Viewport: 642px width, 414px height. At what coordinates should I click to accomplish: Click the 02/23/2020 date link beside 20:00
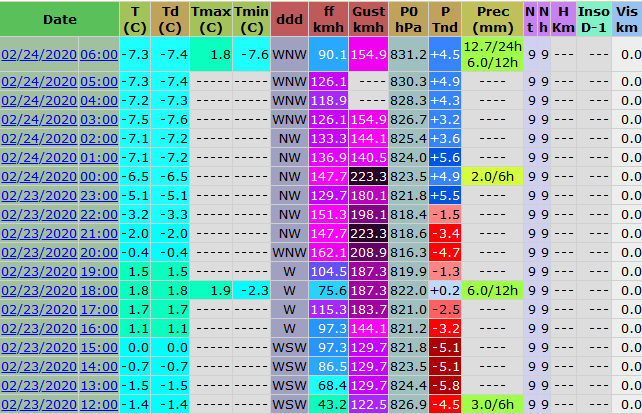point(38,251)
